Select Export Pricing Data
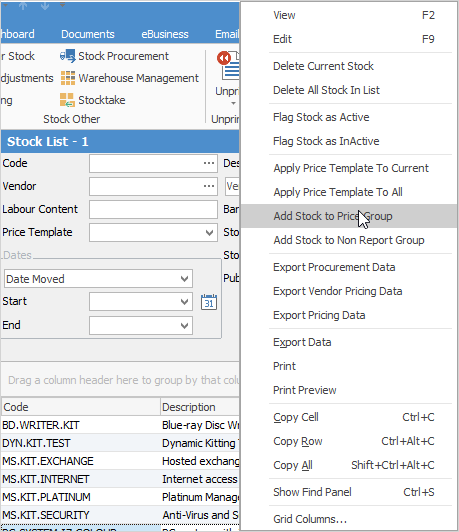The height and width of the screenshot is (532, 459). (x=349, y=315)
